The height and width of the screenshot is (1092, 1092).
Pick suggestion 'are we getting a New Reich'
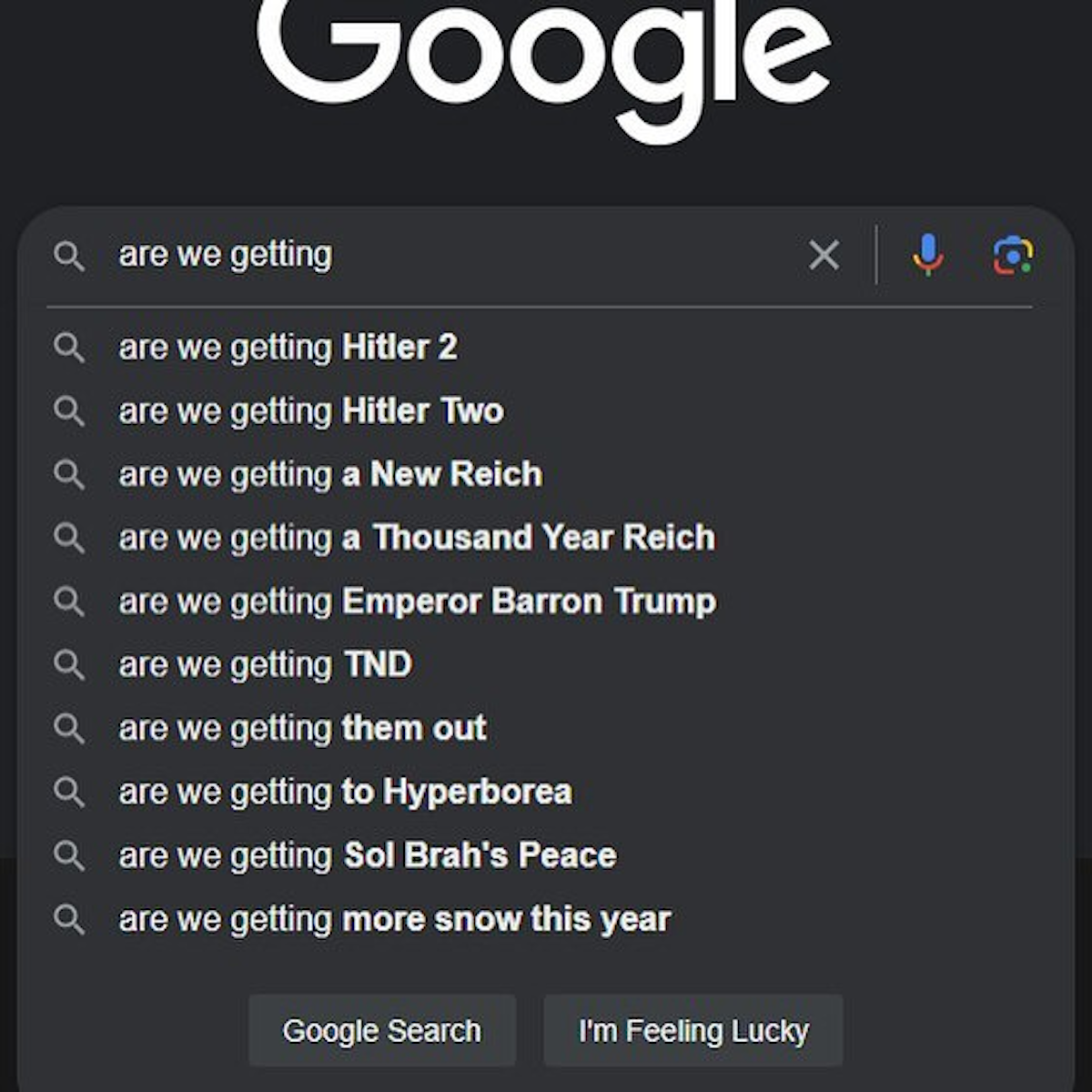pos(330,474)
